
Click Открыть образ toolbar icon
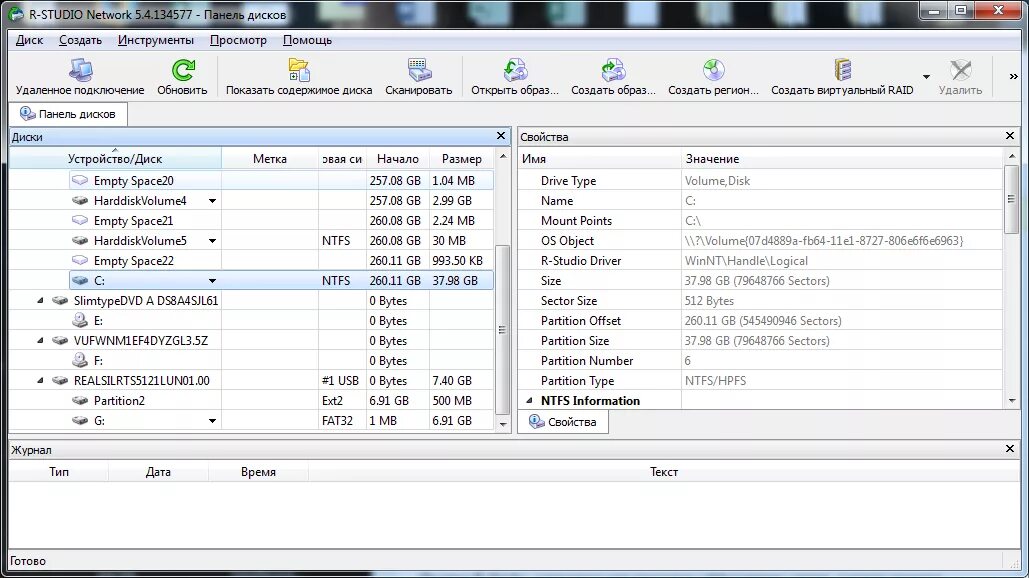click(x=515, y=70)
